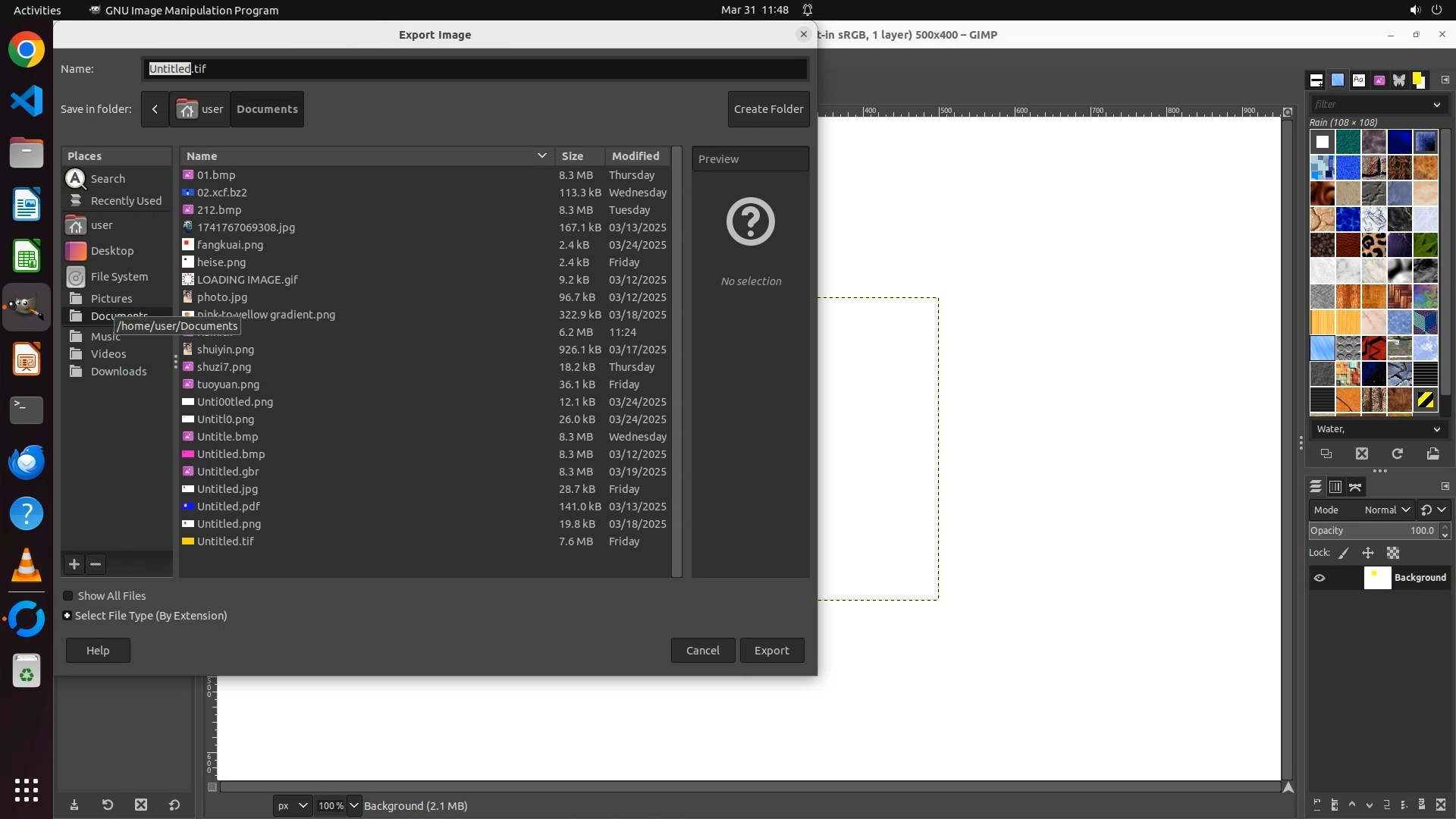This screenshot has width=1456, height=819.
Task: Open VLC from the Ubuntu dock
Action: tap(27, 566)
